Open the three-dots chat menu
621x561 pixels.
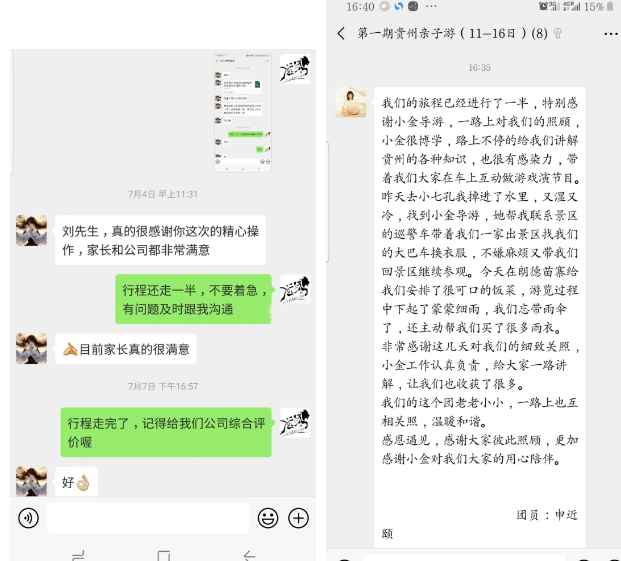[x=611, y=34]
